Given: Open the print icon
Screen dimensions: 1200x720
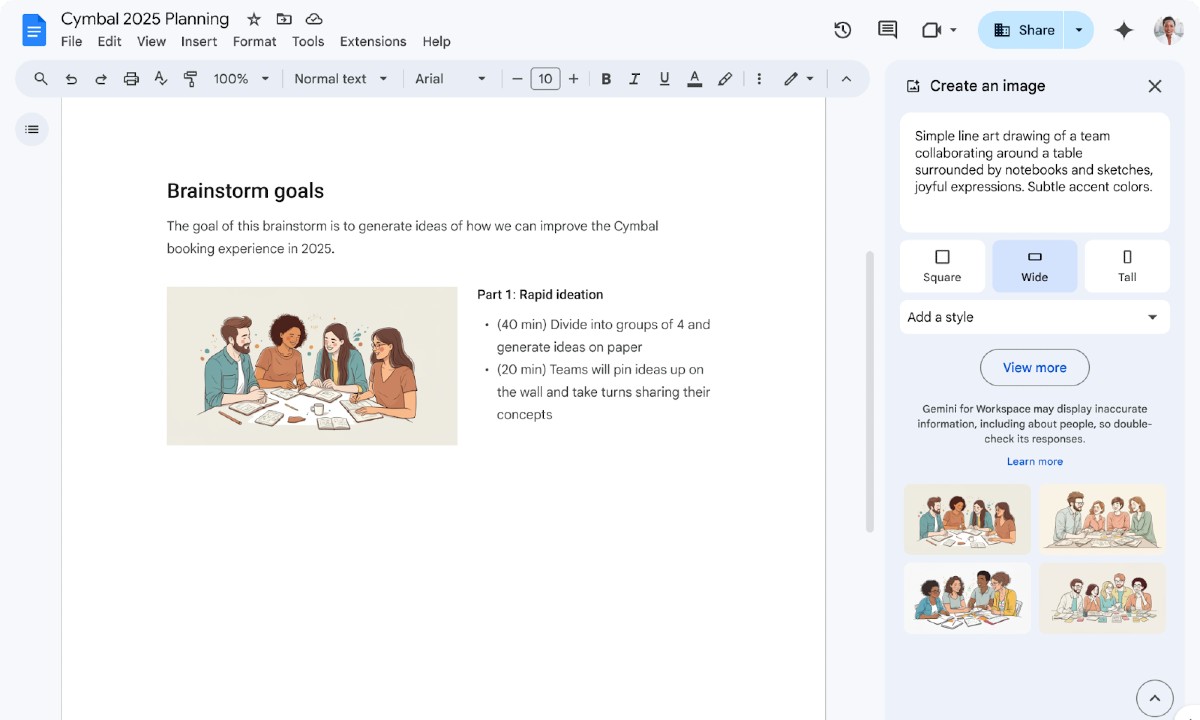Looking at the screenshot, I should [130, 78].
